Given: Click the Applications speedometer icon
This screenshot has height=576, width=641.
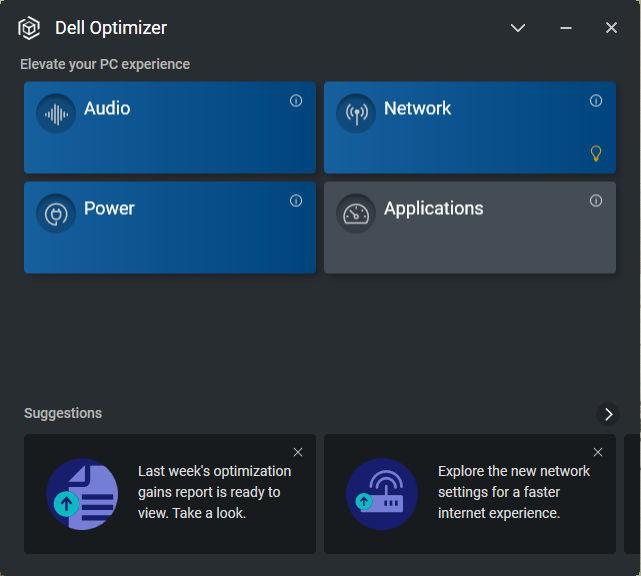Looking at the screenshot, I should pos(356,213).
